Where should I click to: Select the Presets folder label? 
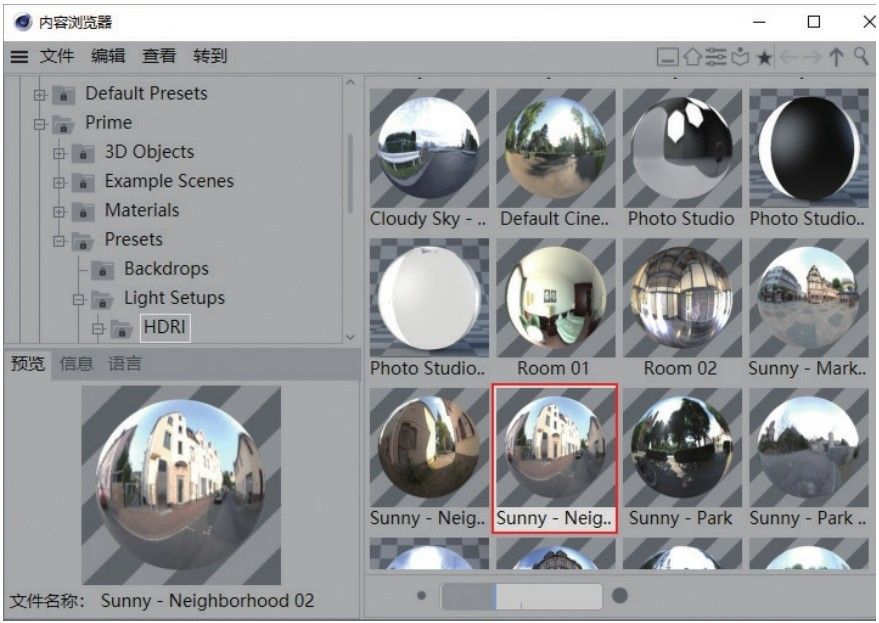coord(134,239)
